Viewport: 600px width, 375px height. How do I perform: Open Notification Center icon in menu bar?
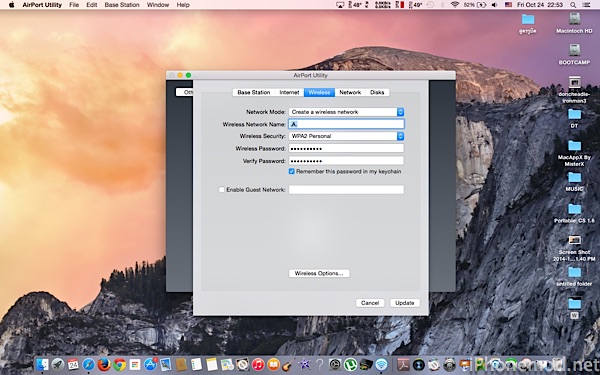coord(586,5)
